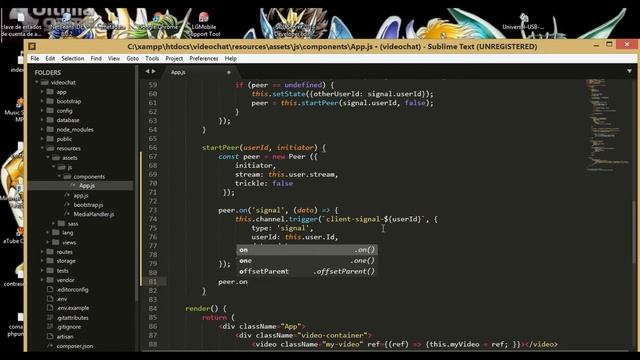Open Universal-USB desktop icon

pos(523,22)
